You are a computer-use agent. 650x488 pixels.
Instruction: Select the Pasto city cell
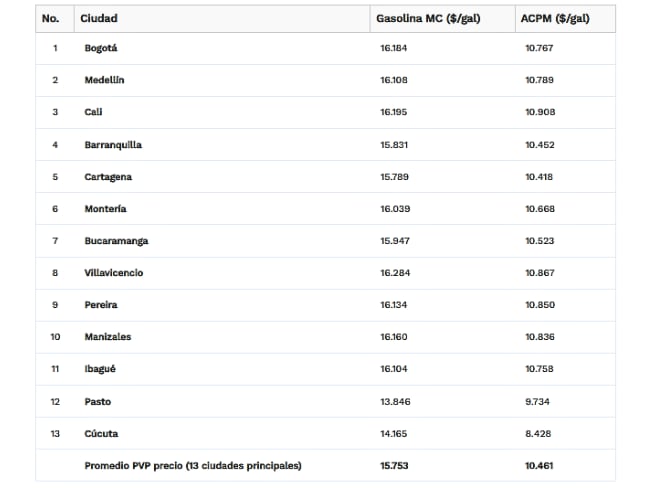point(98,401)
